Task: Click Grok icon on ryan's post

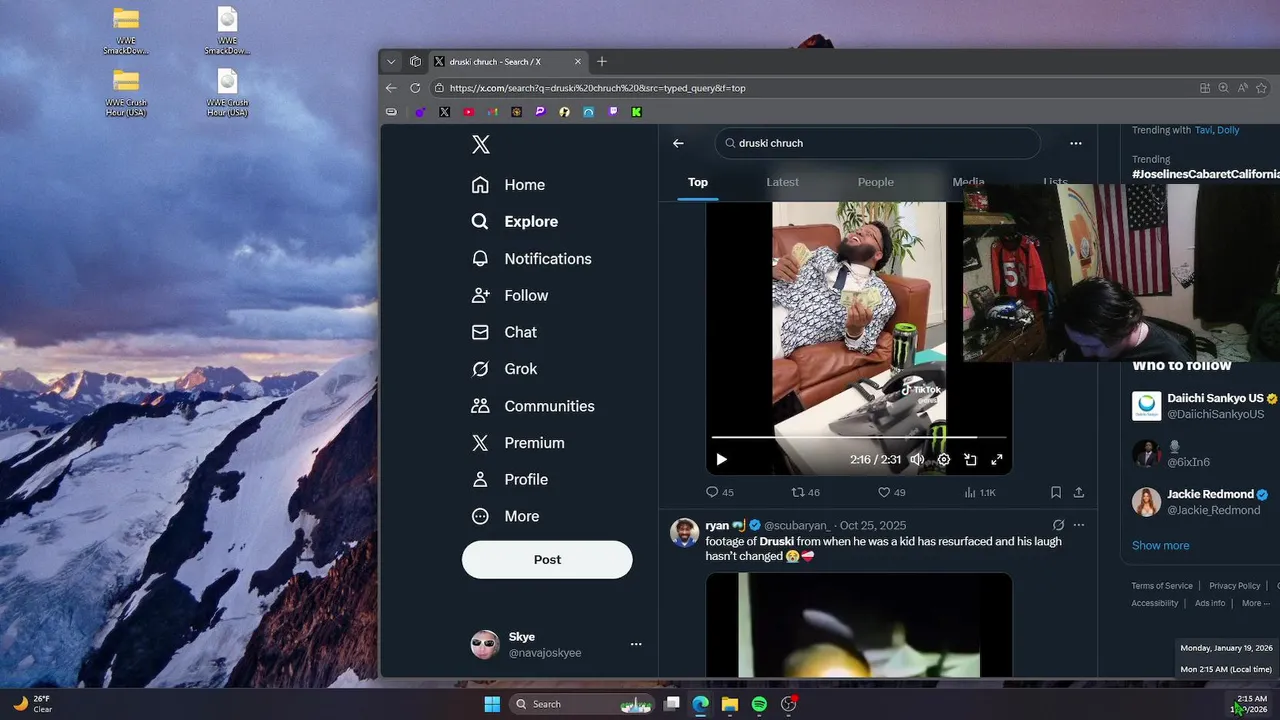Action: tap(1058, 525)
